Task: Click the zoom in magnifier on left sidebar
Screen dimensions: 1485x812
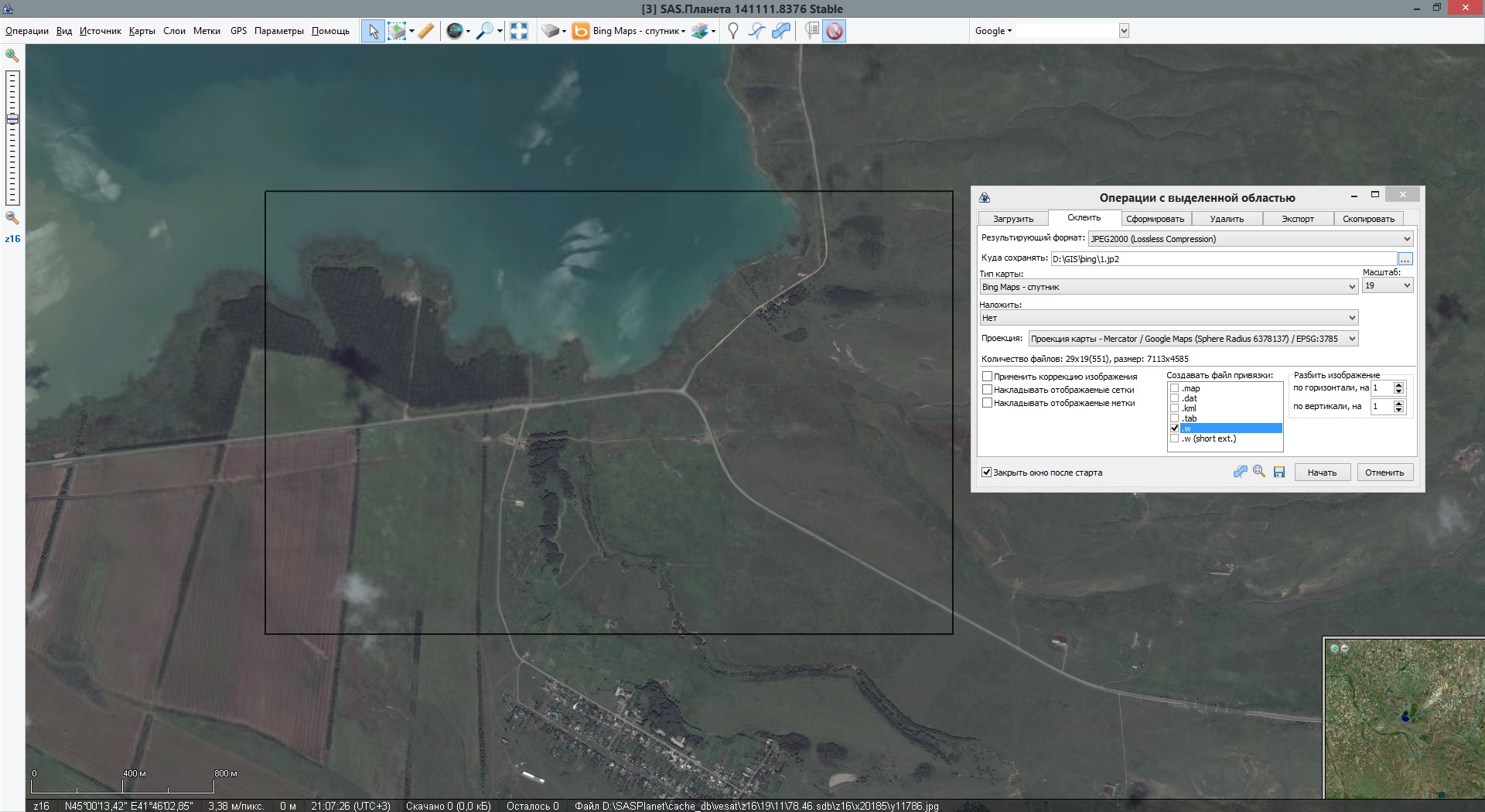Action: point(12,56)
